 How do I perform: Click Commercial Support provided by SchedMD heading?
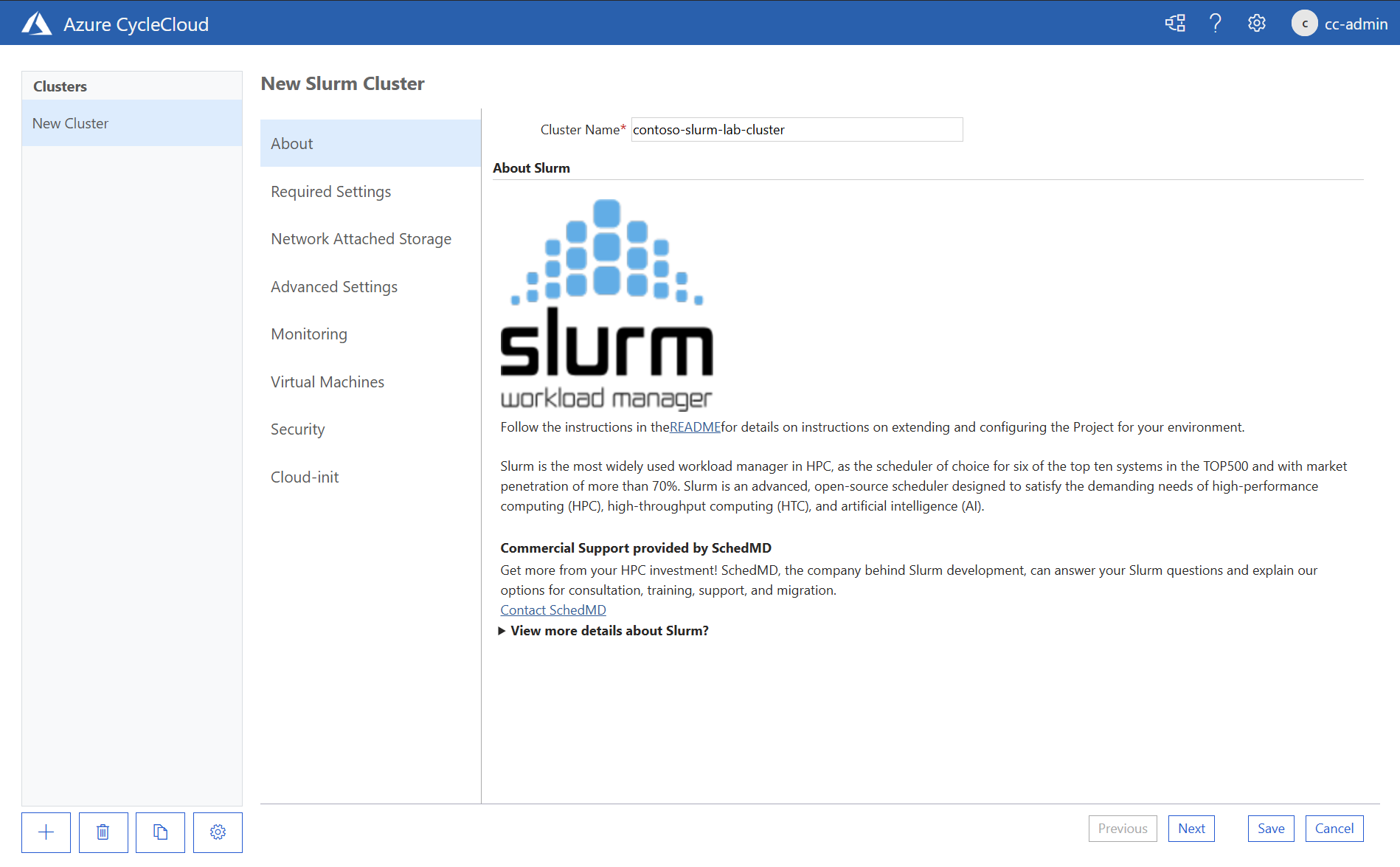[x=636, y=548]
